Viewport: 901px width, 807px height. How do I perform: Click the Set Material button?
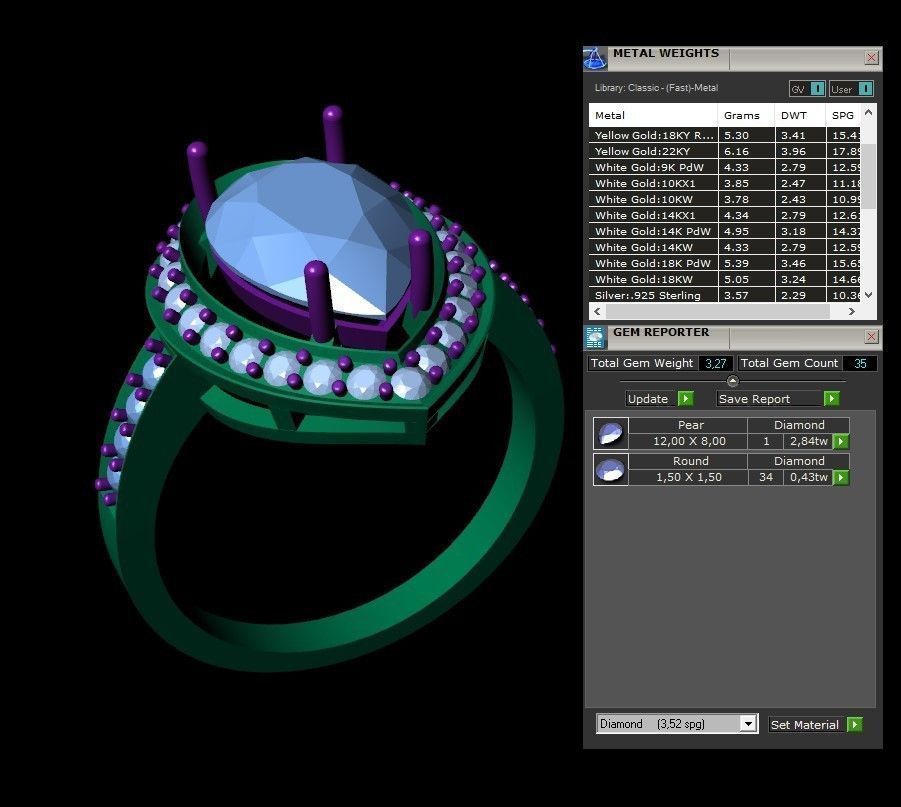click(x=807, y=725)
